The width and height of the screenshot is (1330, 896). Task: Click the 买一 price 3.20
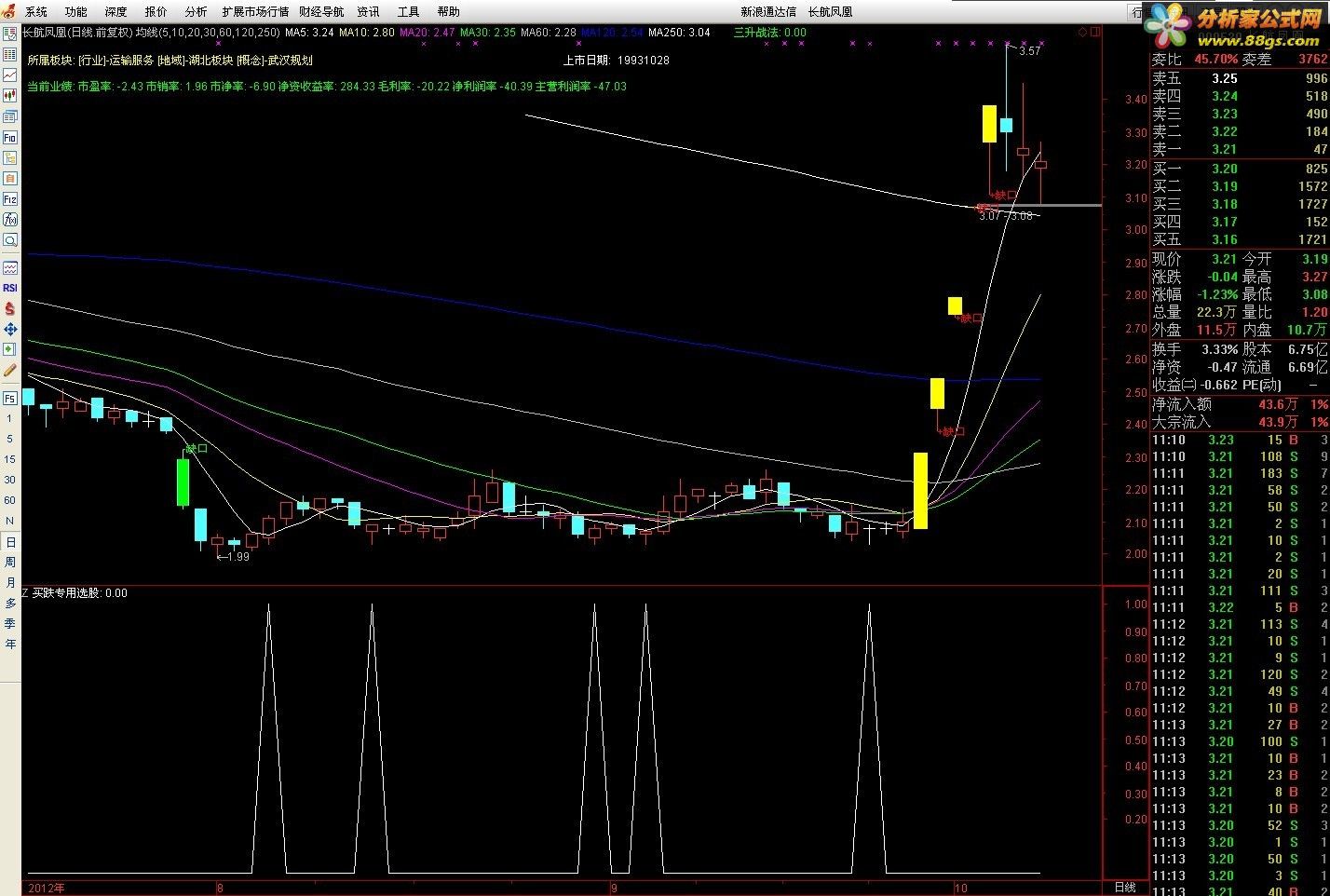(1225, 169)
